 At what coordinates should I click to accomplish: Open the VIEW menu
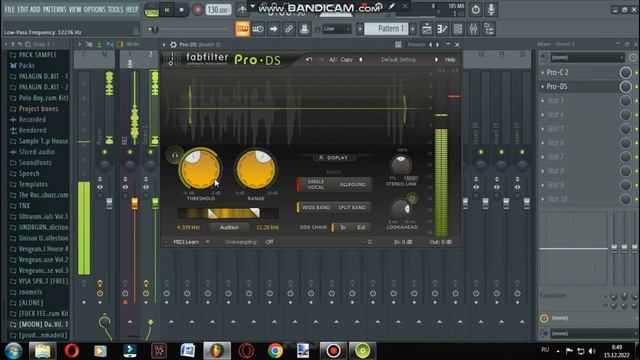tap(75, 9)
